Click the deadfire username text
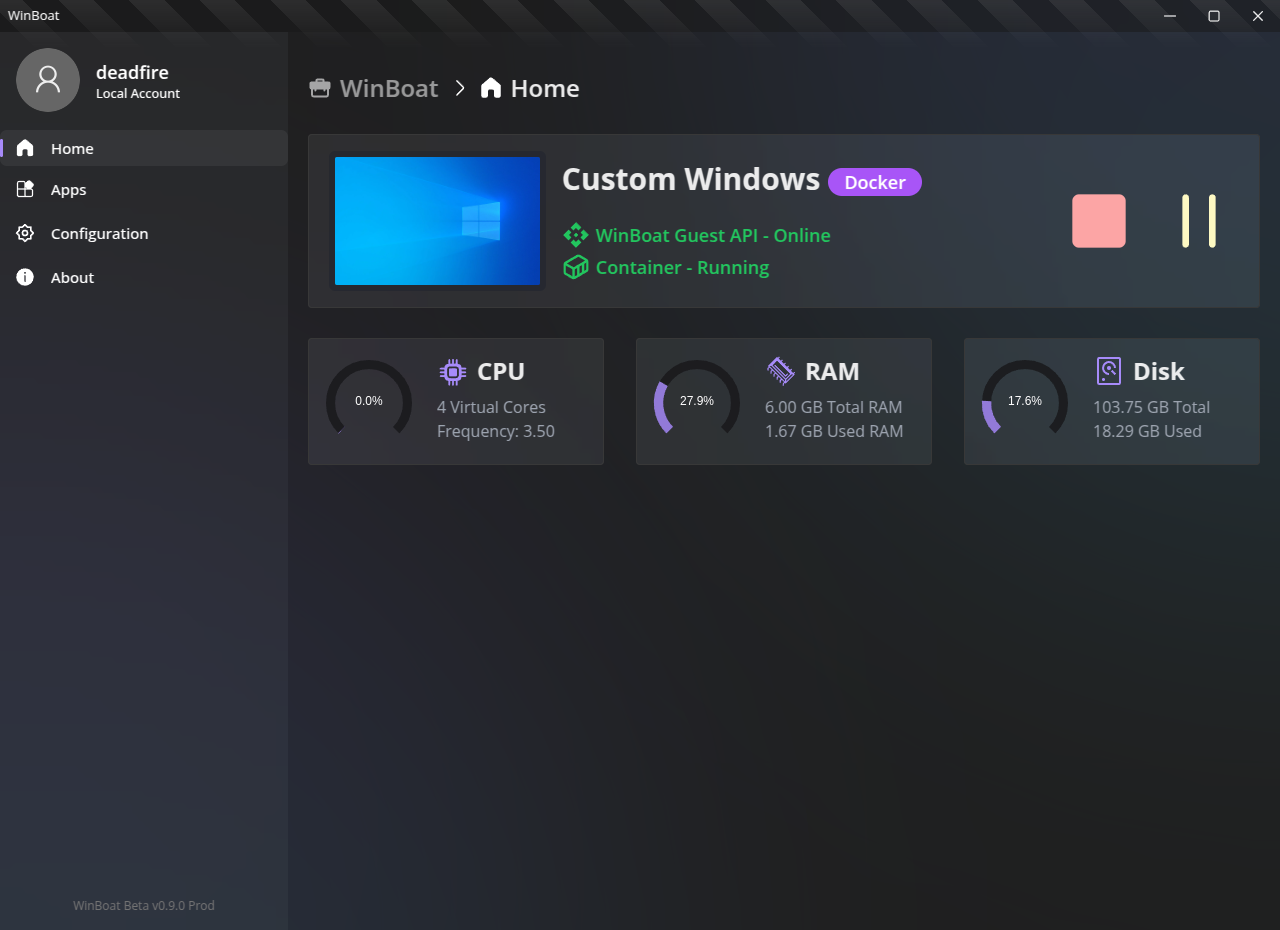 (x=132, y=72)
